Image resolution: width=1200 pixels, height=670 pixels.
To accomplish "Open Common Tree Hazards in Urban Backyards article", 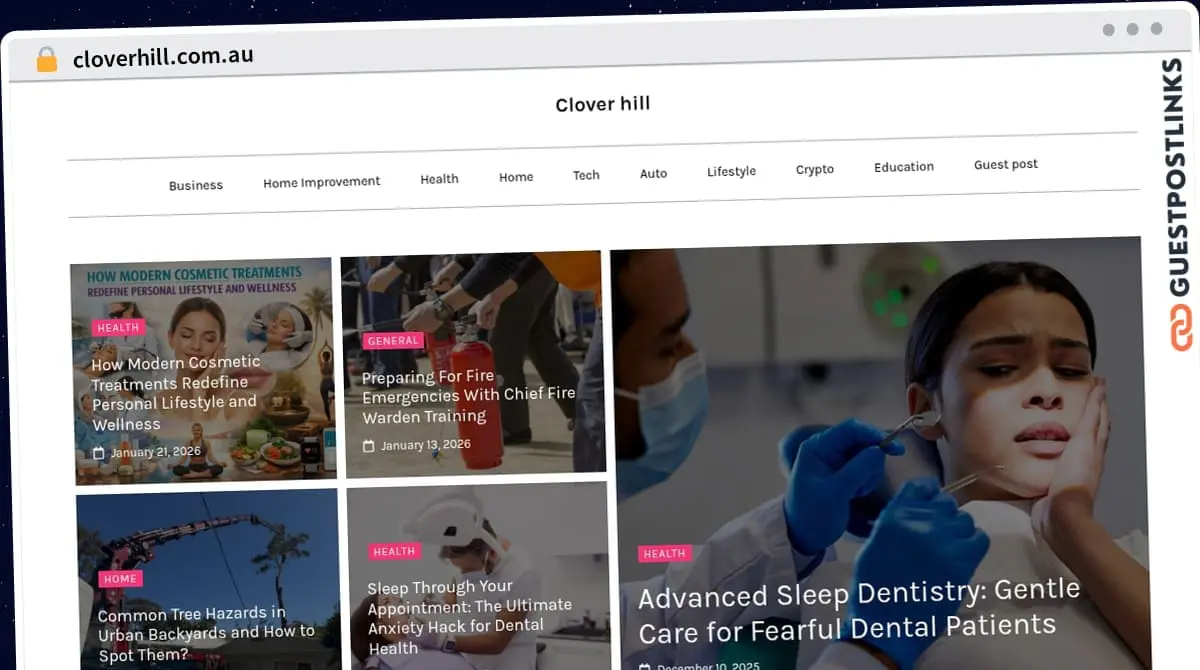I will coord(206,634).
